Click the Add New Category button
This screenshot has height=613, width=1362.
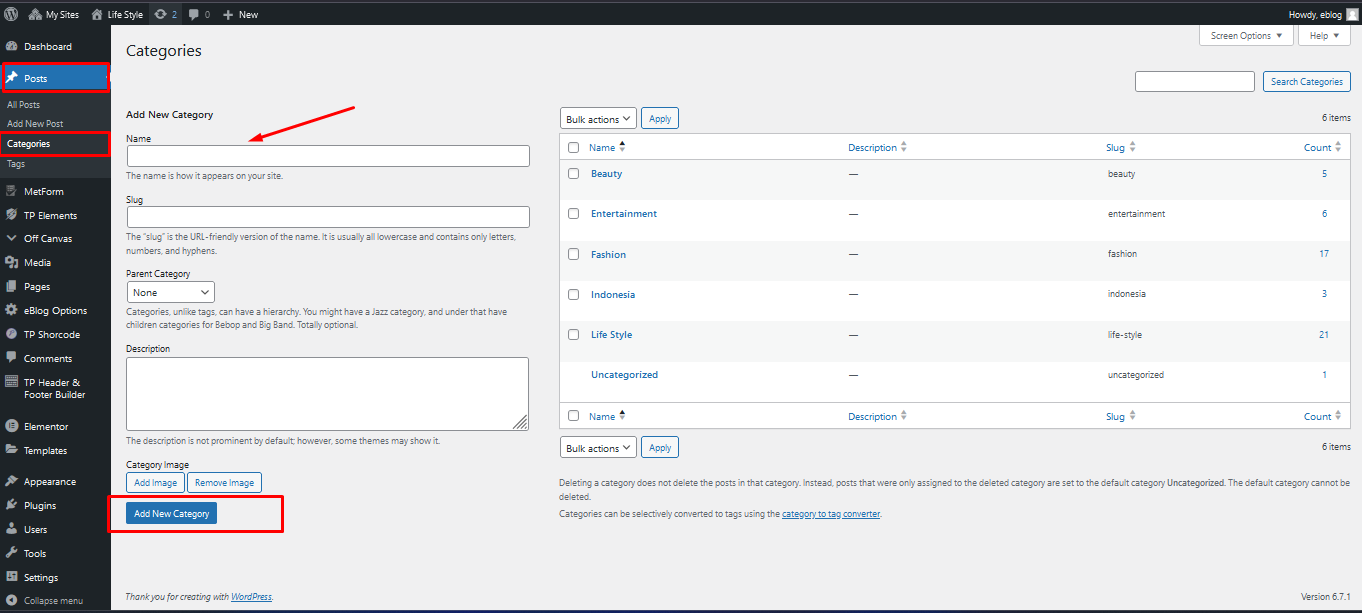(172, 514)
